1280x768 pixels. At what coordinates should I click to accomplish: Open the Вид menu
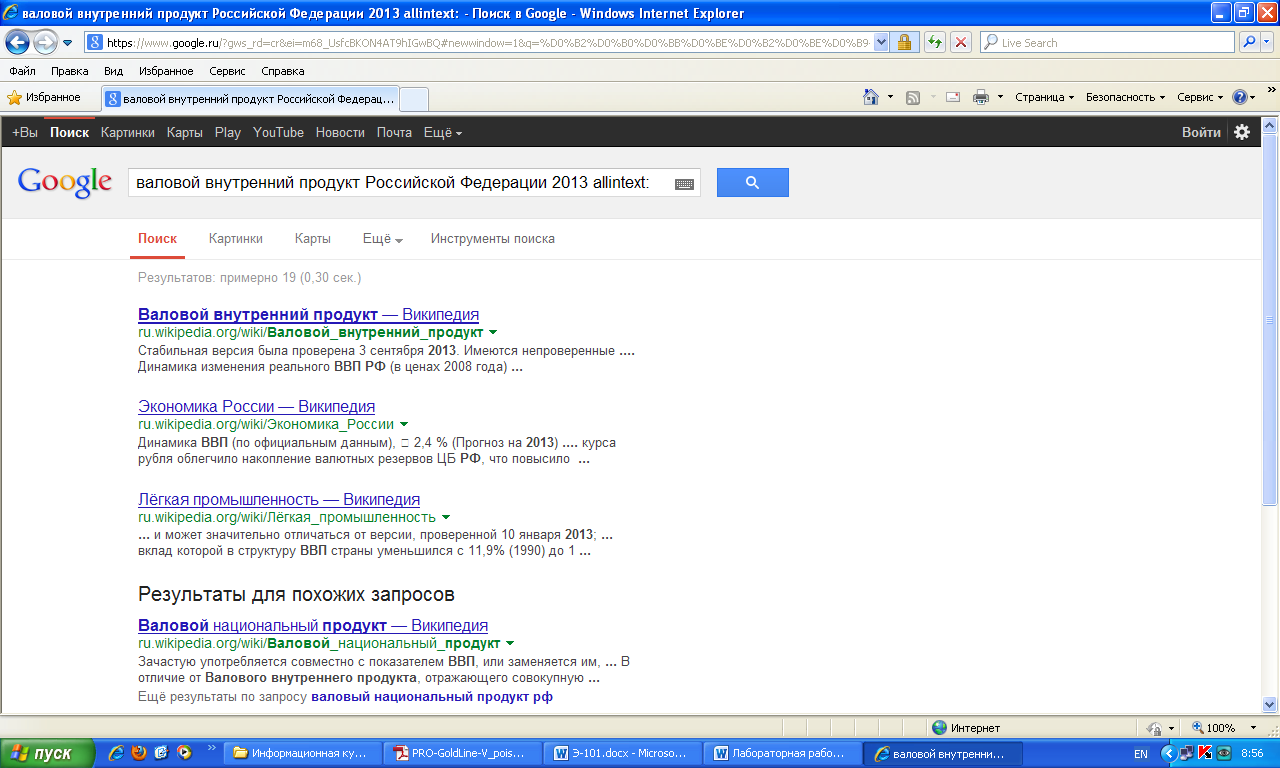pyautogui.click(x=114, y=71)
